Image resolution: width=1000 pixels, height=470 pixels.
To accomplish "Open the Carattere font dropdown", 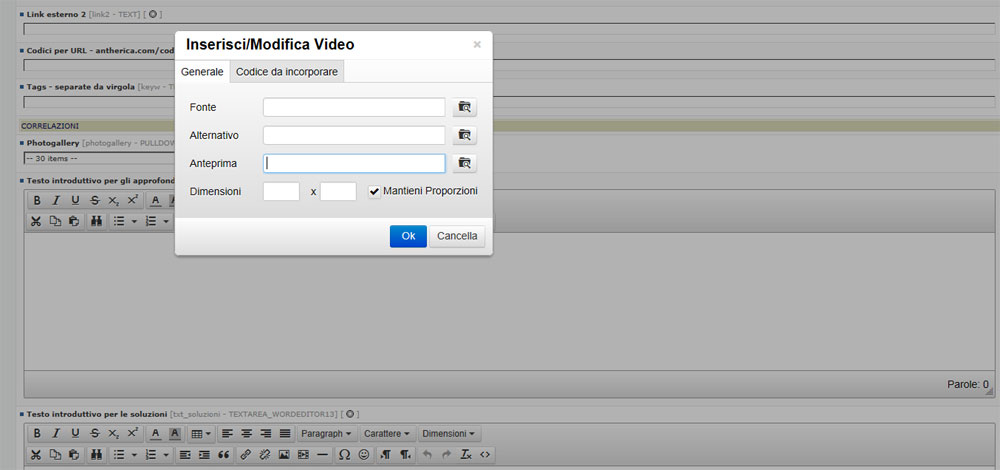I will coord(386,434).
